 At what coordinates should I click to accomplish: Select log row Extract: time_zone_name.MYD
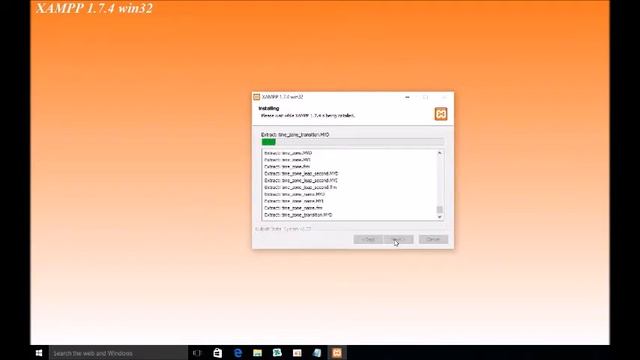pyautogui.click(x=295, y=194)
